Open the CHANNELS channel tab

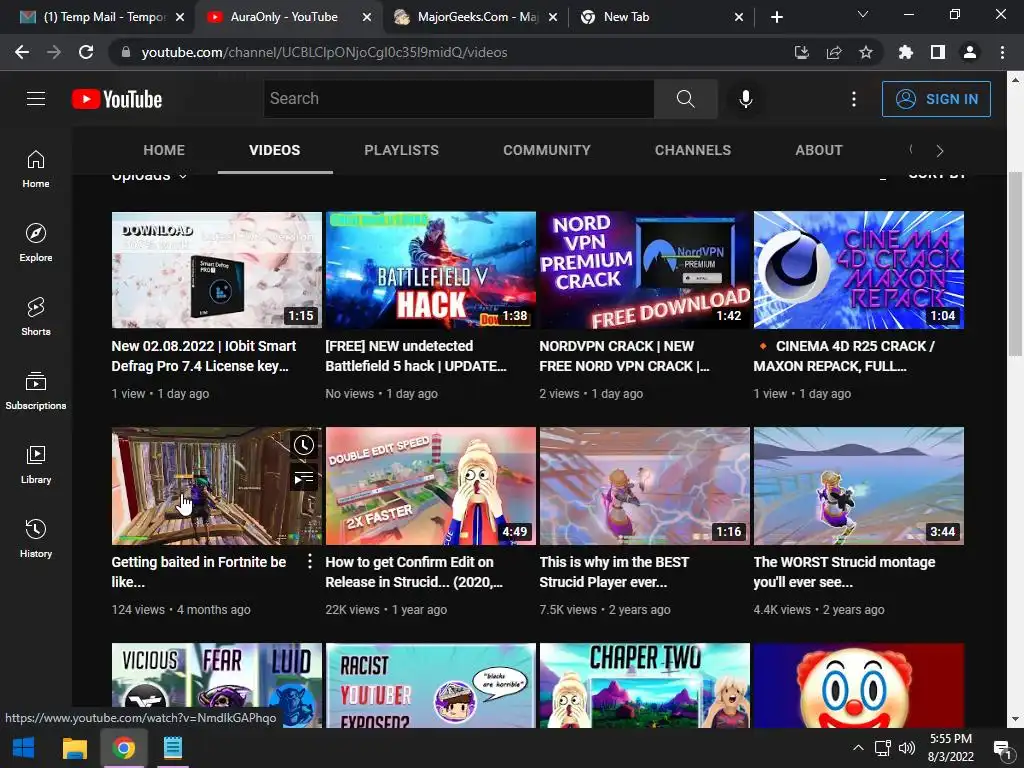tap(693, 150)
